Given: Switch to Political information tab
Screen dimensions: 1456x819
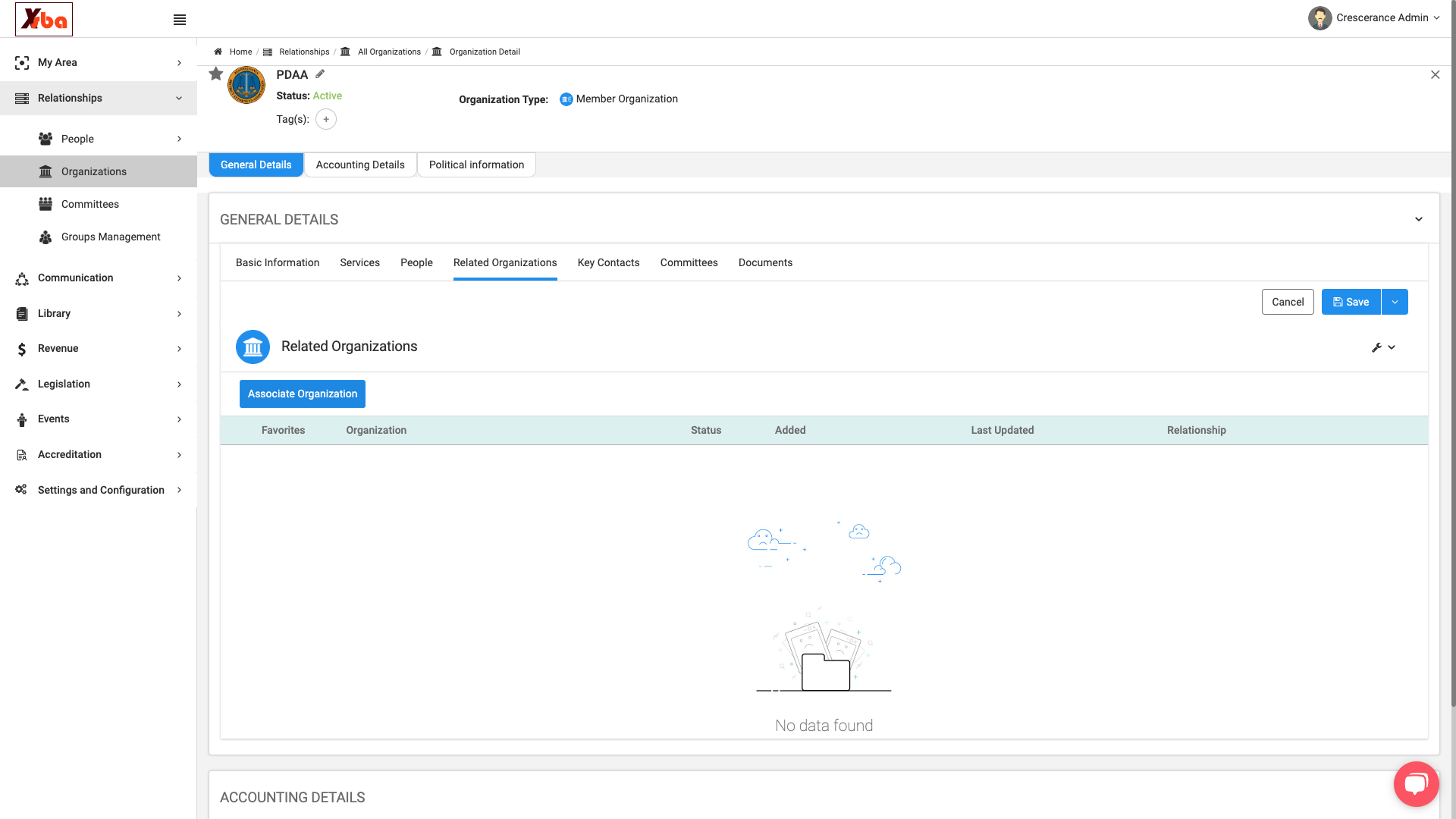Looking at the screenshot, I should point(476,165).
